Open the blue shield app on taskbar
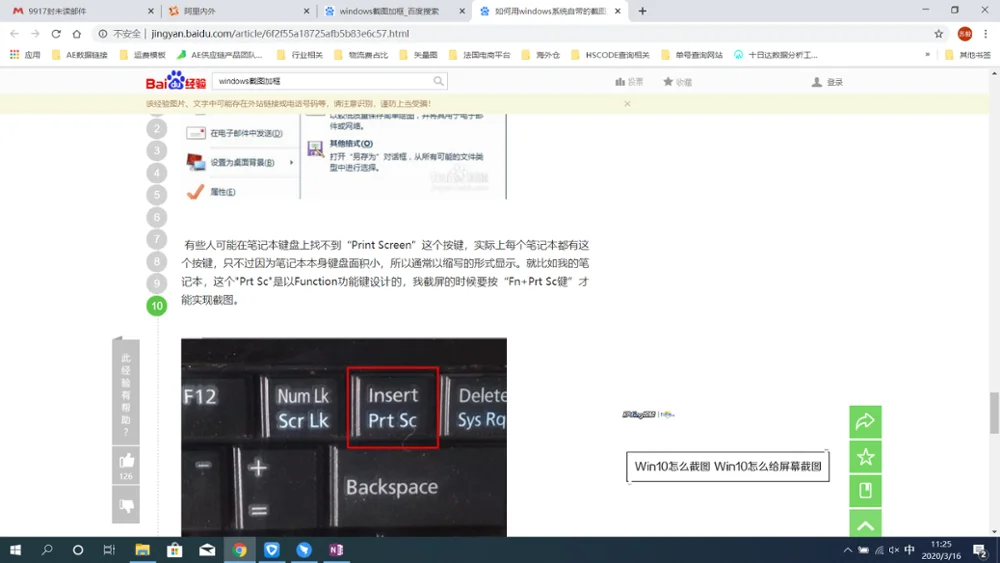The height and width of the screenshot is (563, 1000). coord(272,550)
